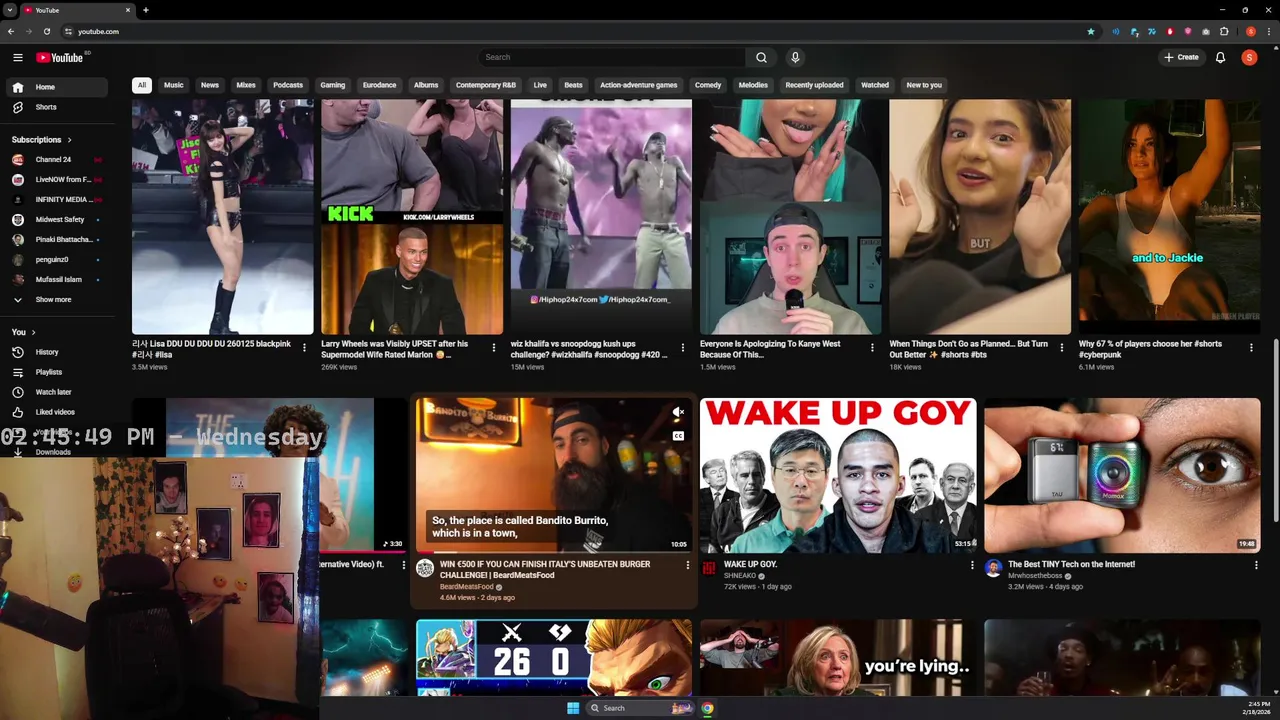This screenshot has height=720, width=1280.
Task: Open more options for Kanye West short
Action: point(872,348)
